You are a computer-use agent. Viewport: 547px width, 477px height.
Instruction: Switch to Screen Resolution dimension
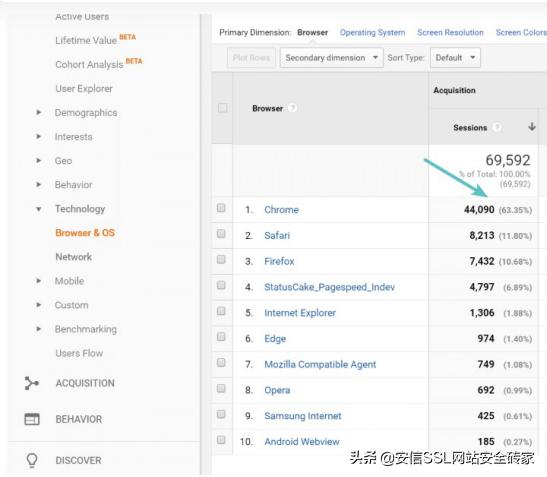point(450,32)
